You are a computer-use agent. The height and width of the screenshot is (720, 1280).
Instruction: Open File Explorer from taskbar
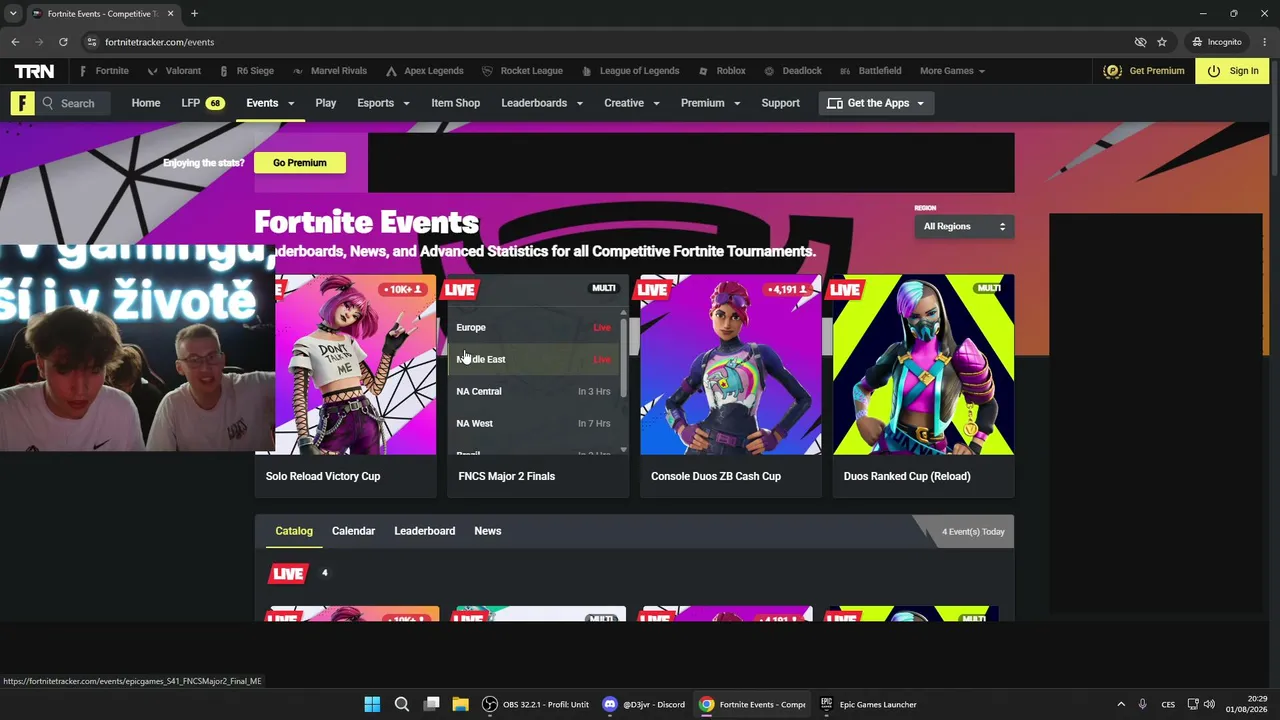pyautogui.click(x=460, y=704)
